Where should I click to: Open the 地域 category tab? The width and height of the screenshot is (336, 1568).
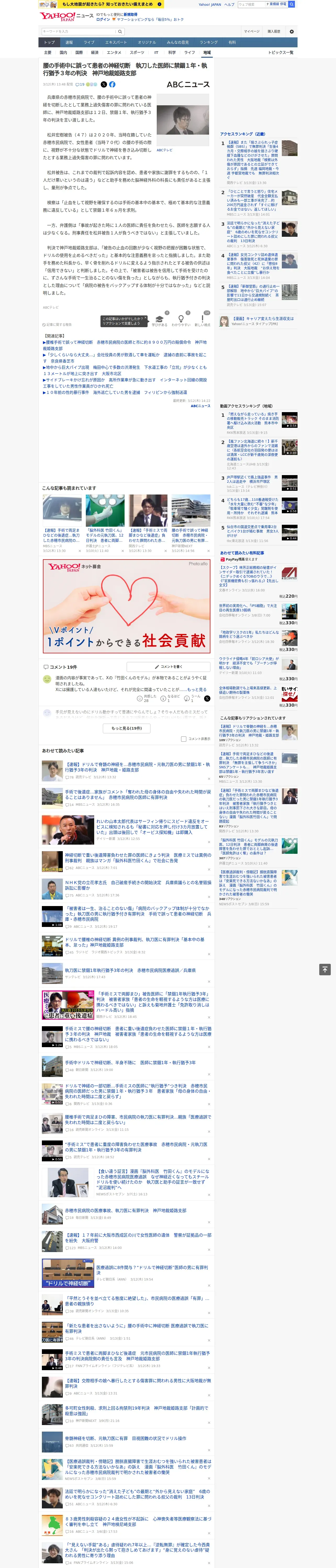[207, 52]
